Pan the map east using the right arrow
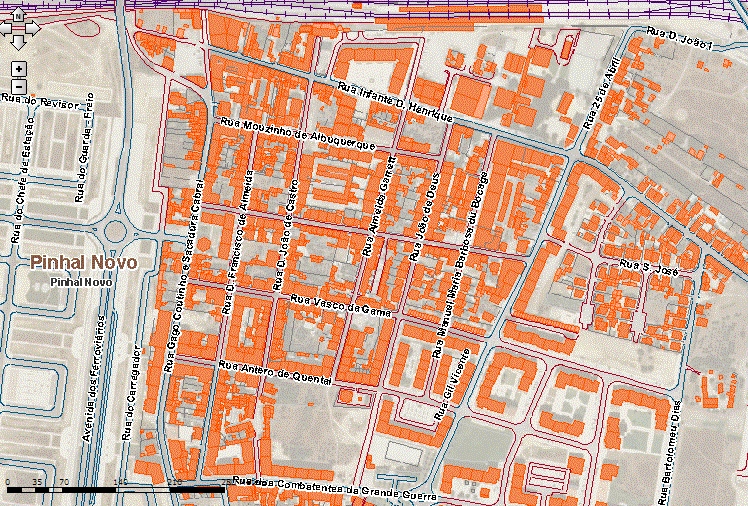The image size is (748, 506). click(x=33, y=30)
